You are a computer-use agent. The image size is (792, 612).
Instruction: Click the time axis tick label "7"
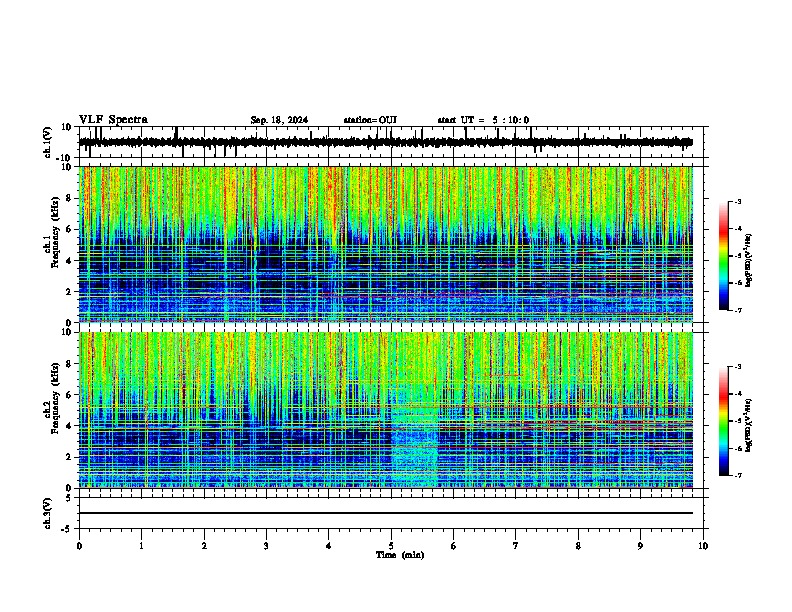click(x=516, y=546)
